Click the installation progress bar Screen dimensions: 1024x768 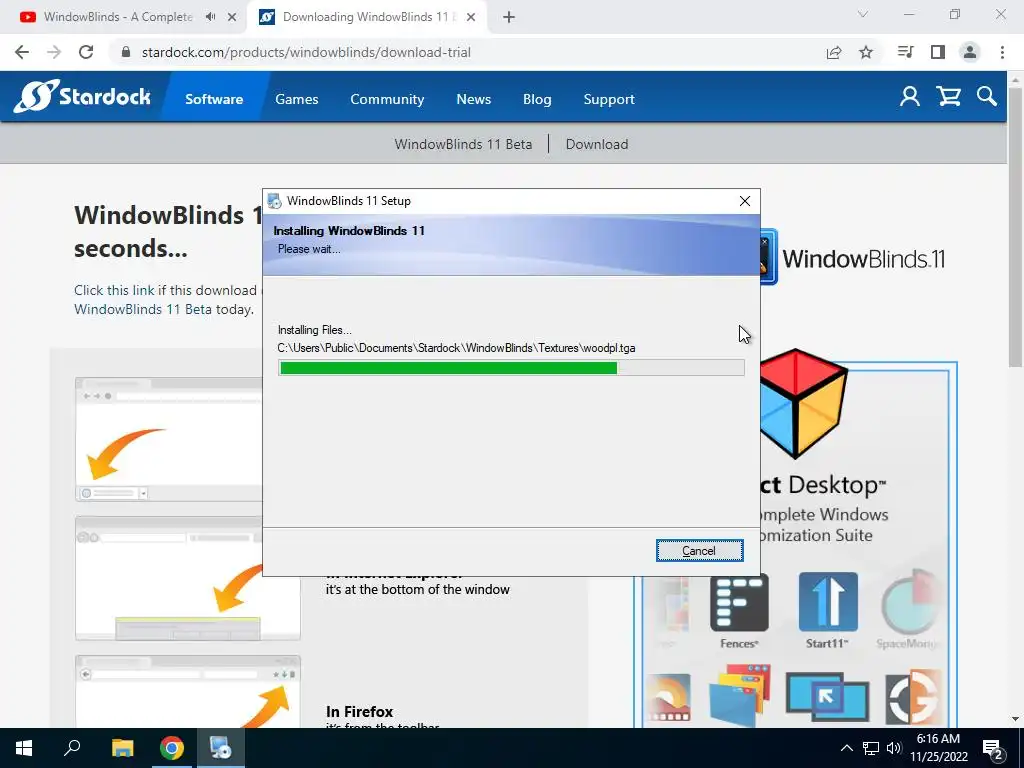click(511, 368)
